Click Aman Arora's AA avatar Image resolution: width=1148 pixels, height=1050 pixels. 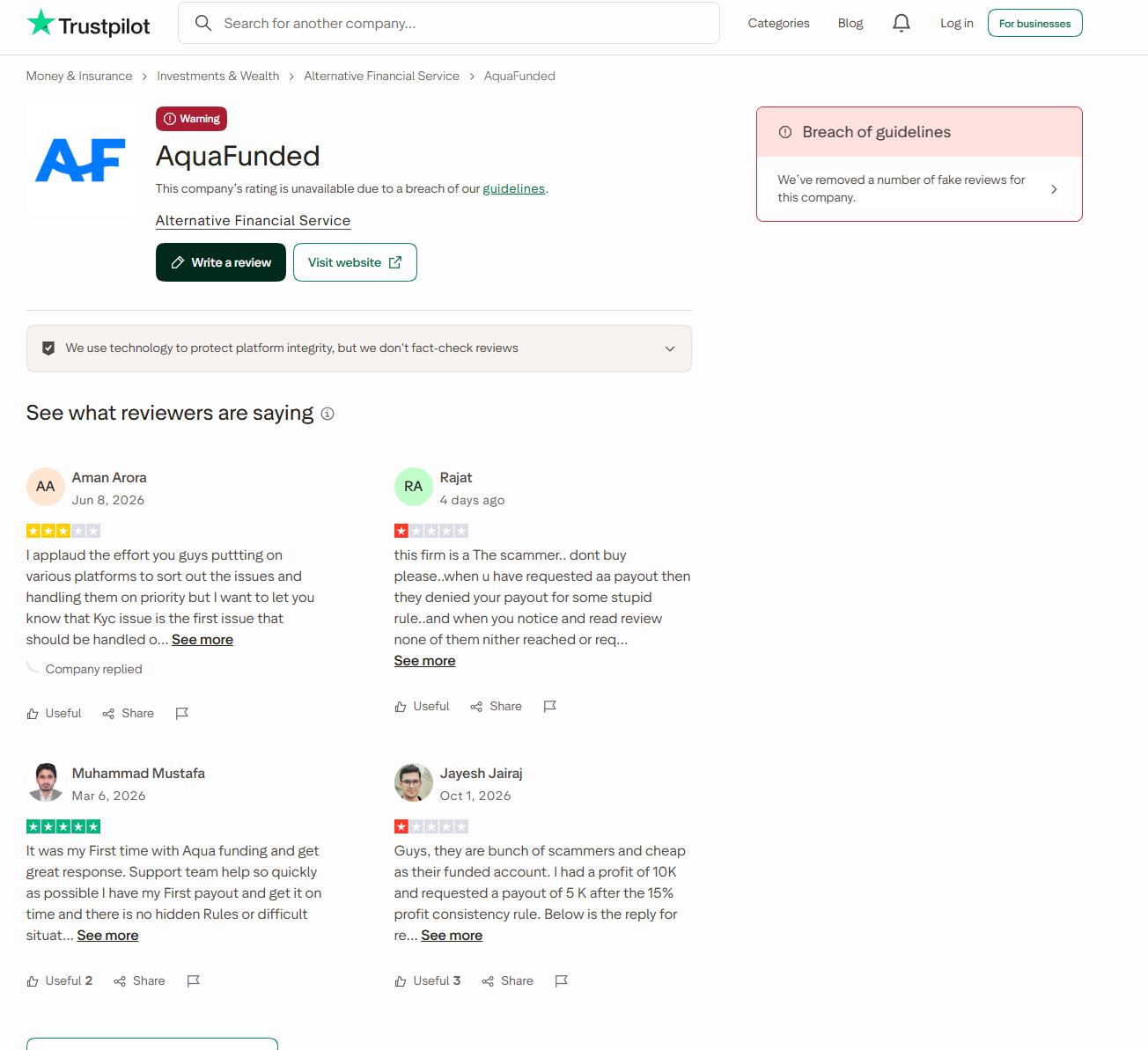46,487
